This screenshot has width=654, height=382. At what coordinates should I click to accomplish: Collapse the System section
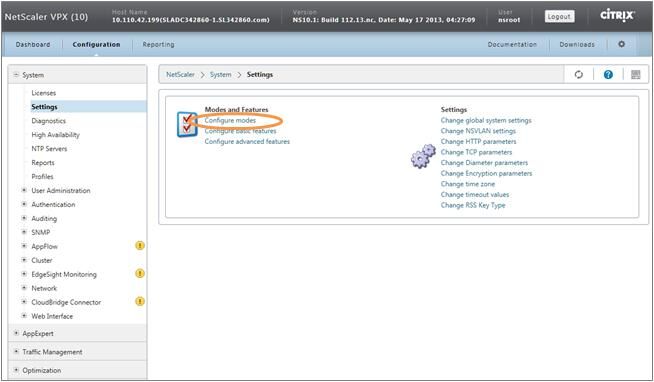point(16,75)
